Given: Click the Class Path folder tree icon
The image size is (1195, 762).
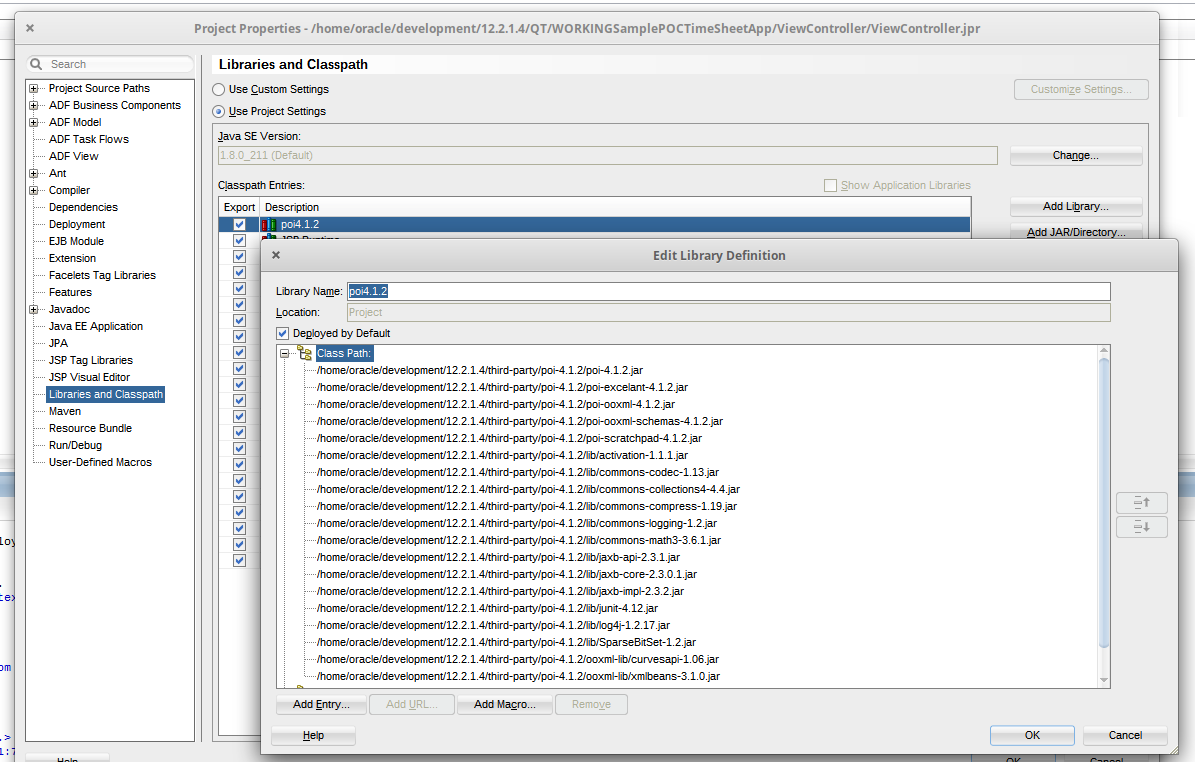Looking at the screenshot, I should 304,353.
